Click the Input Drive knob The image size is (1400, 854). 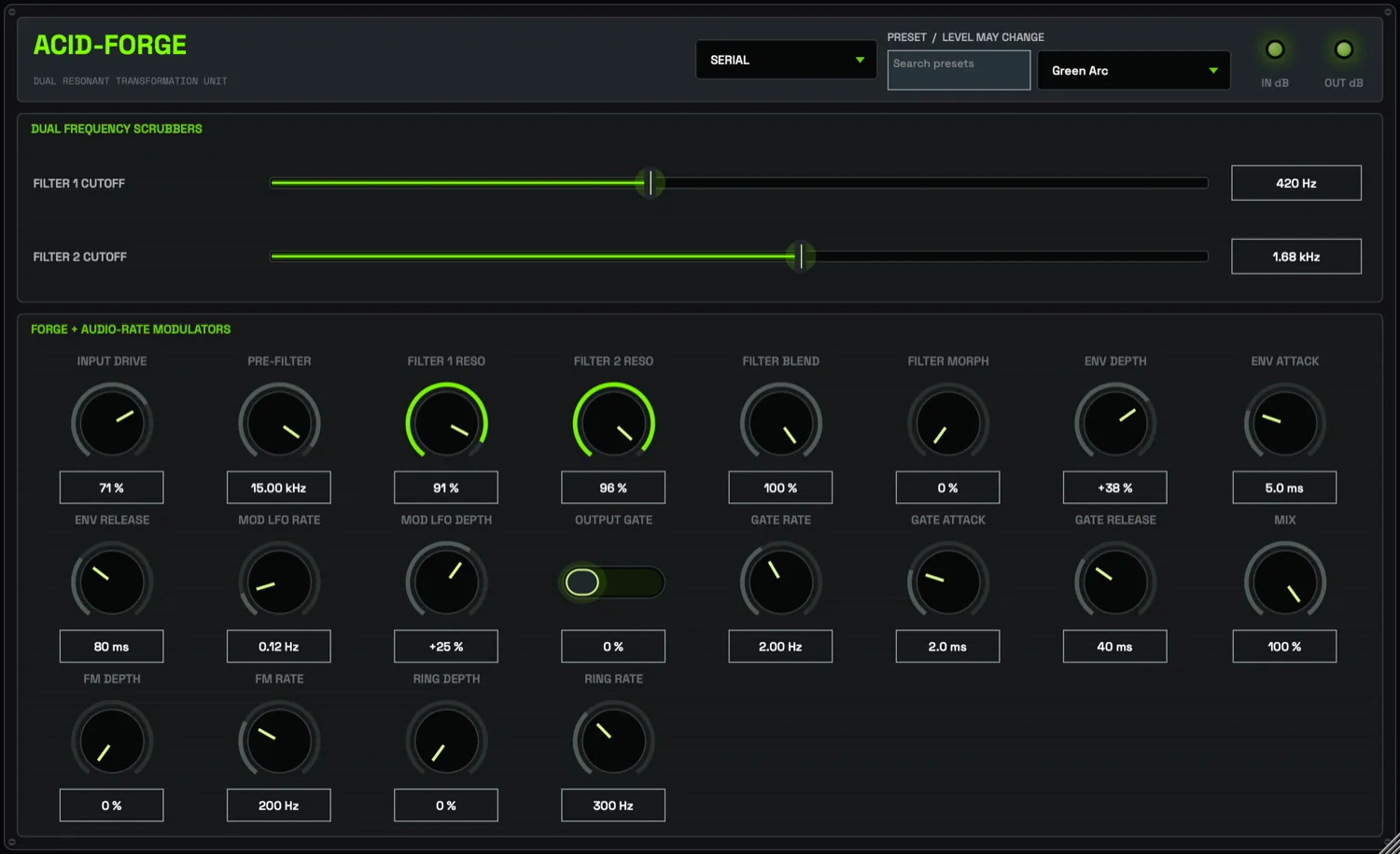pyautogui.click(x=112, y=423)
